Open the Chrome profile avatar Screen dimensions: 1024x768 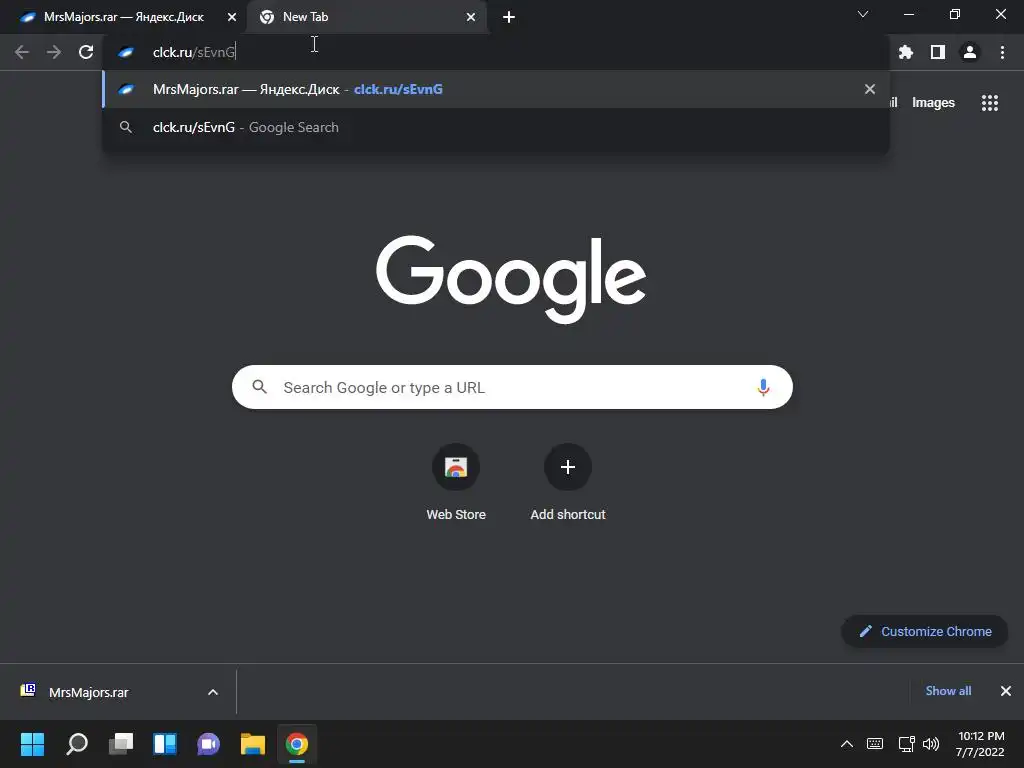970,52
